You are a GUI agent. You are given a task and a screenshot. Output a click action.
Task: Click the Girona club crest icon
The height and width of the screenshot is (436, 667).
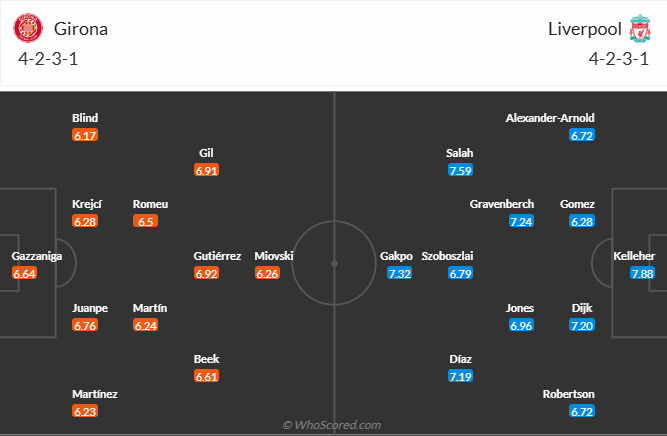coord(25,29)
